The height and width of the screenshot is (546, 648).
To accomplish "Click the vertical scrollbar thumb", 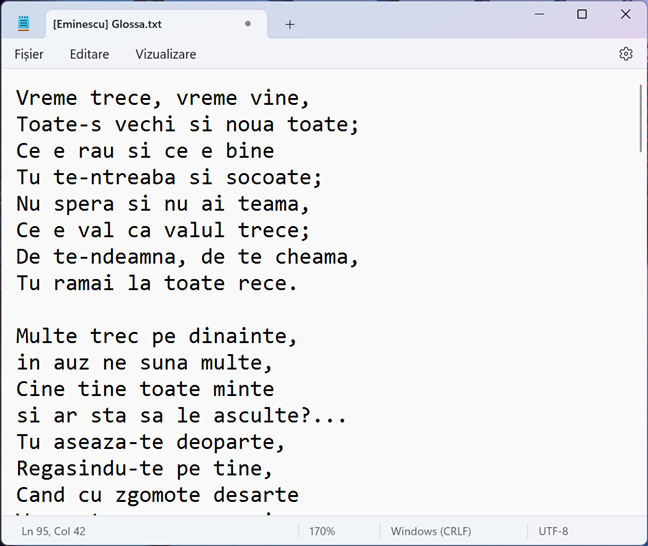I will pyautogui.click(x=641, y=119).
